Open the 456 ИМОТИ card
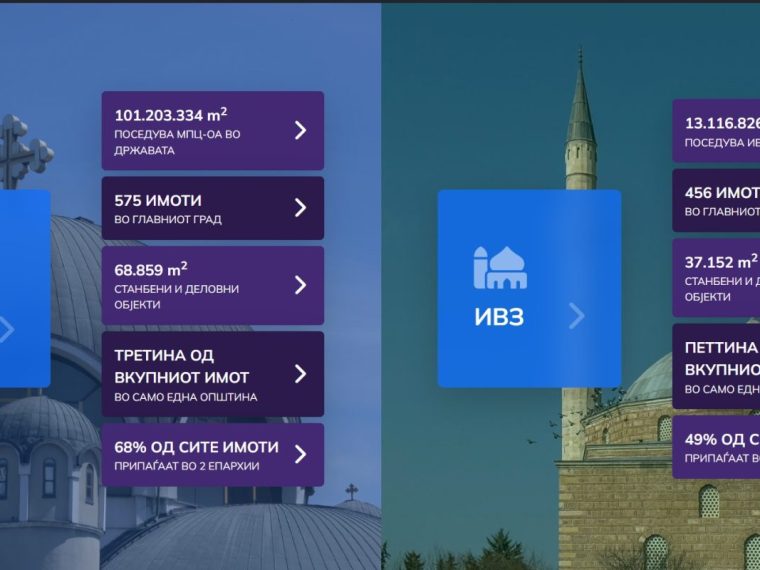Viewport: 760px width, 570px height. coord(716,200)
